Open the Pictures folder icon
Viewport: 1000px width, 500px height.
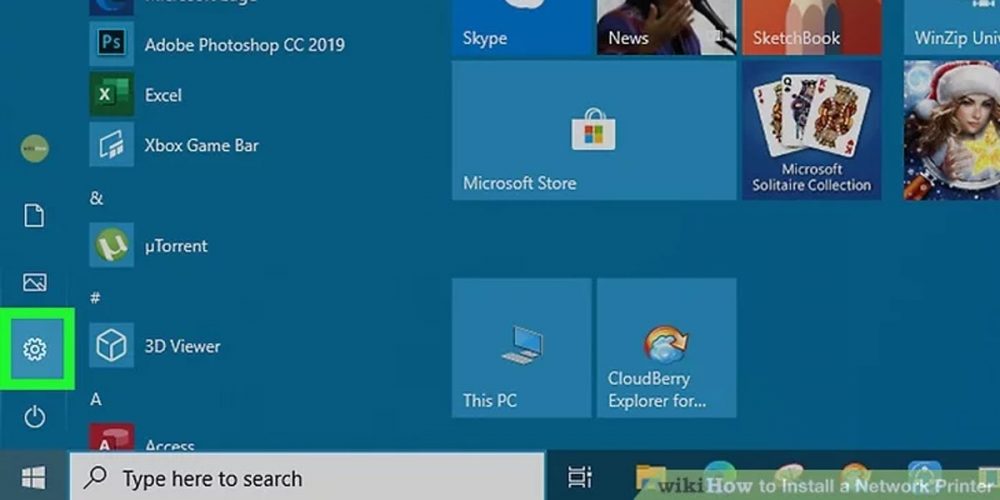(x=35, y=282)
